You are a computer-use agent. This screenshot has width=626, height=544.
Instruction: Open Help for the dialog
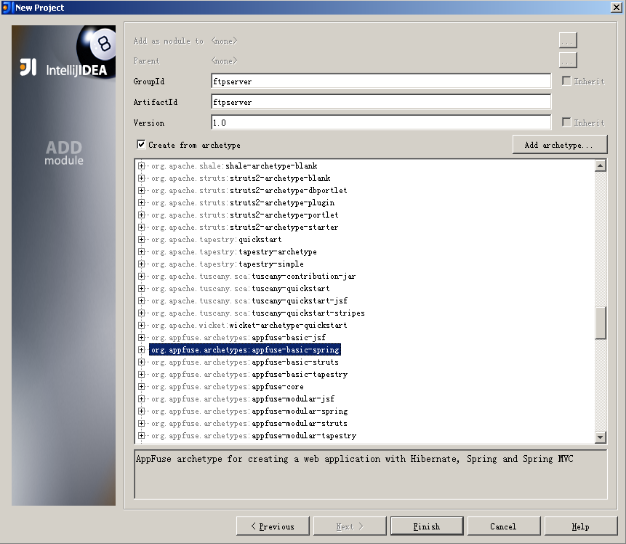580,526
